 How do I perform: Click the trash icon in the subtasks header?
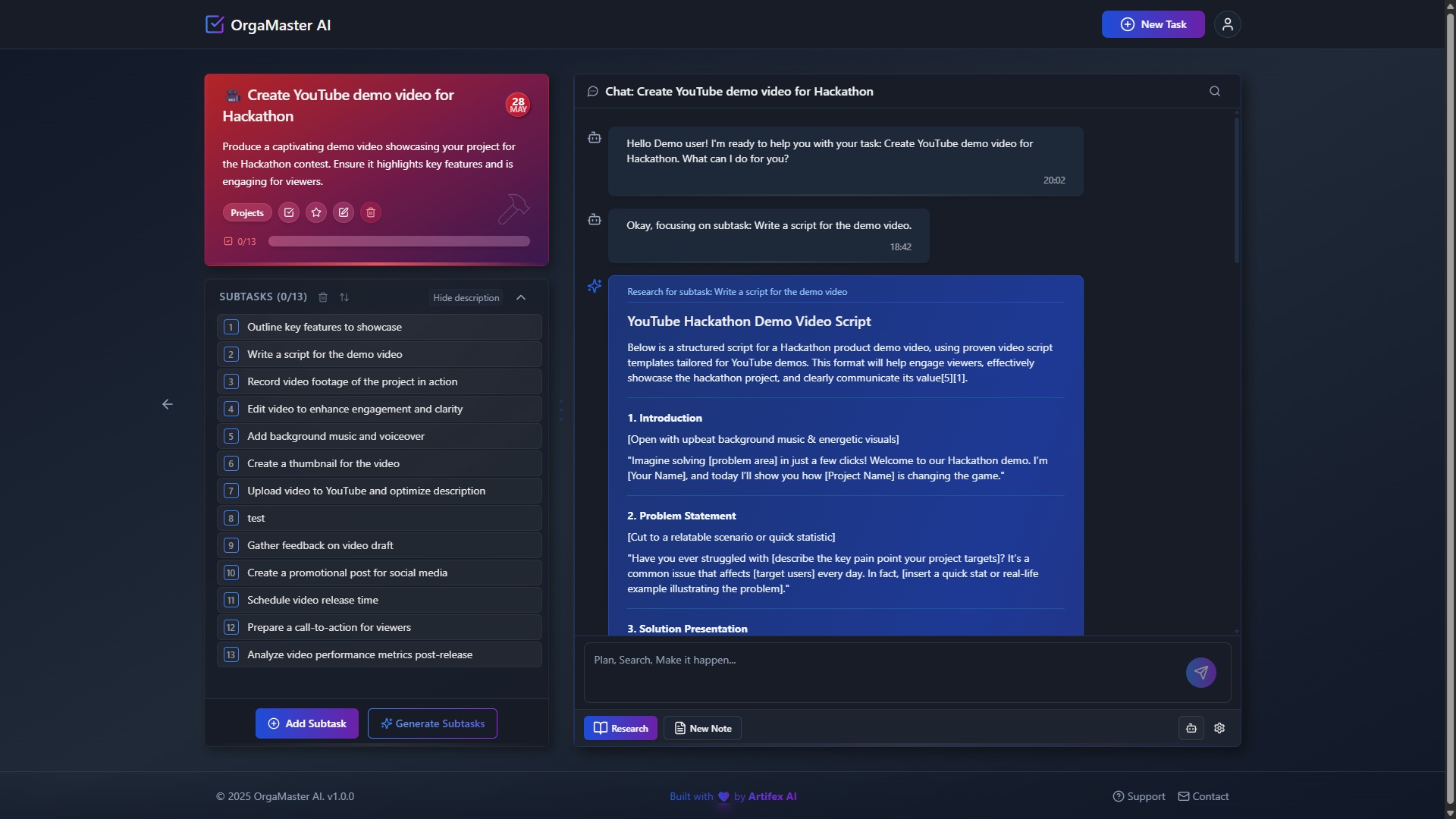(x=323, y=297)
